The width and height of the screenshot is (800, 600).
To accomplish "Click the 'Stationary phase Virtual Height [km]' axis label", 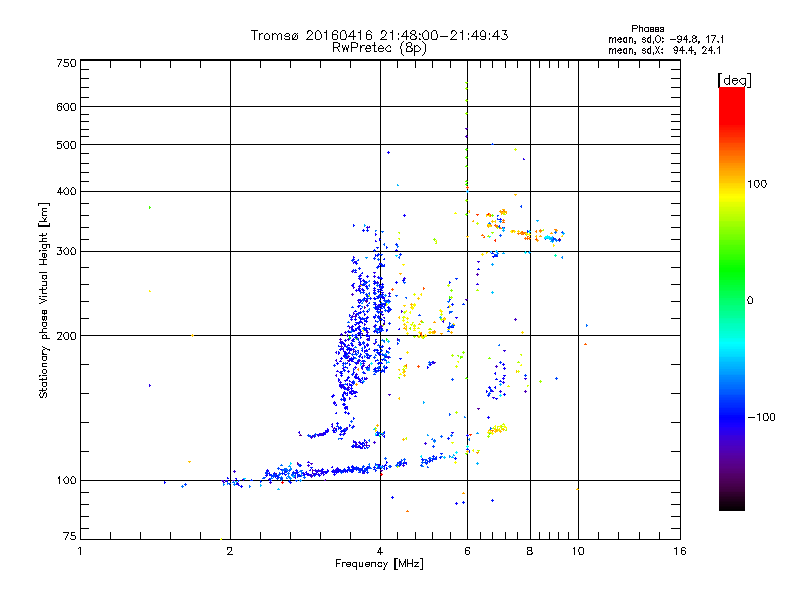I will (44, 300).
